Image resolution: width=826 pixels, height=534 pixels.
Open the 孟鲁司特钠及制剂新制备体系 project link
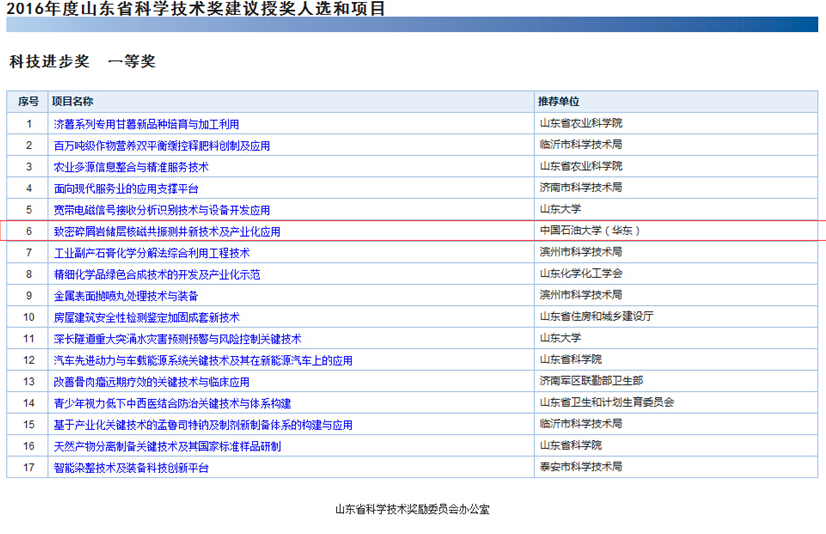(203, 425)
